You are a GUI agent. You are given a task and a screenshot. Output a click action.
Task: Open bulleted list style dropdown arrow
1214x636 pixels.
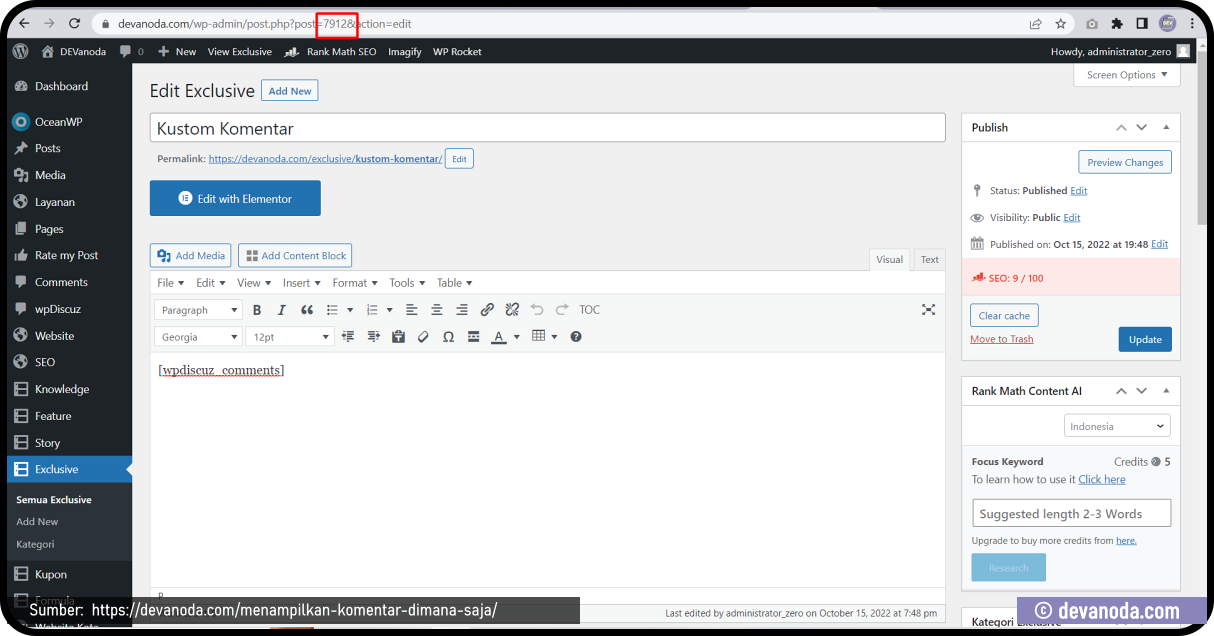pos(350,310)
